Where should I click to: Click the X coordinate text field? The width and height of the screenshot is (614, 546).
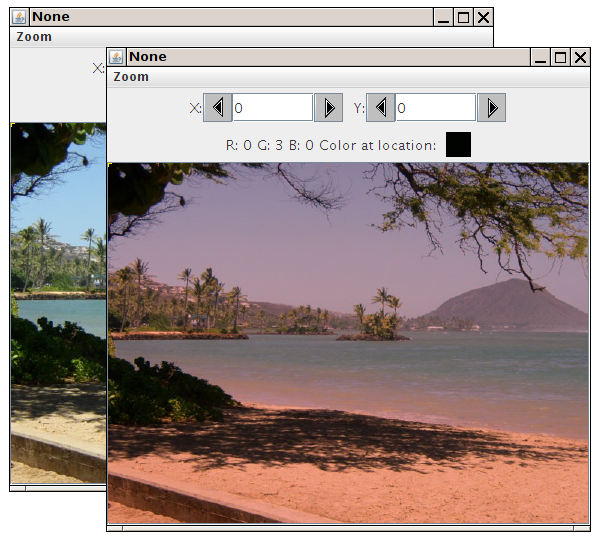click(x=273, y=108)
